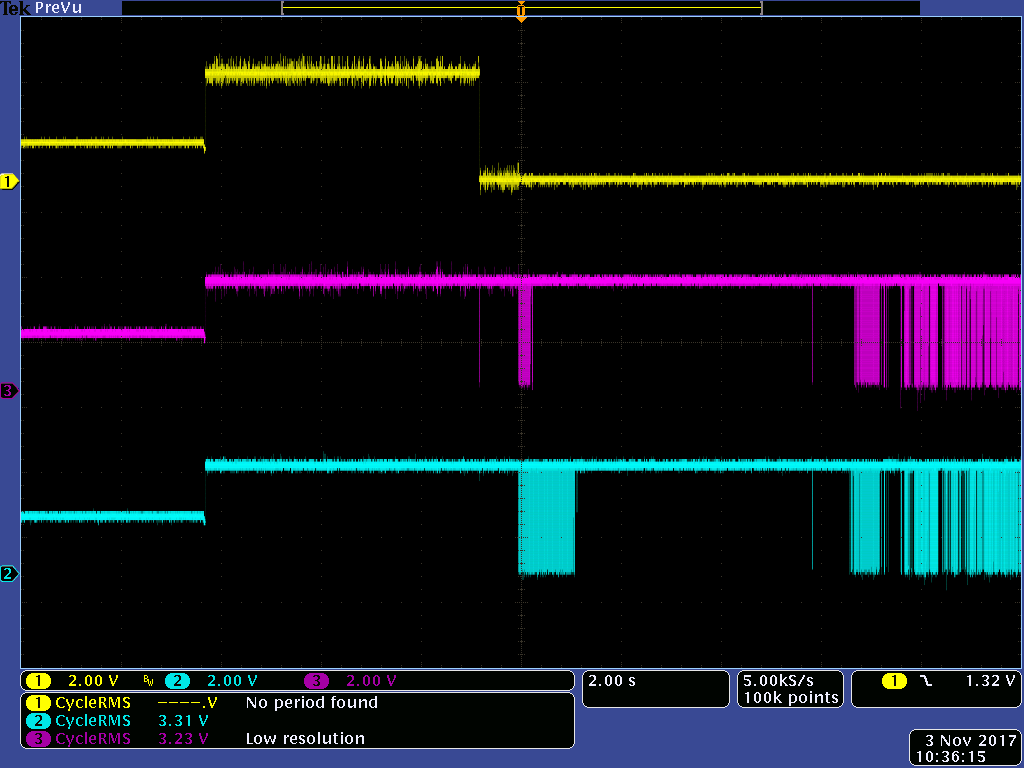Click the 3.23 V measurement value
Viewport: 1024px width, 768px height.
[x=184, y=739]
